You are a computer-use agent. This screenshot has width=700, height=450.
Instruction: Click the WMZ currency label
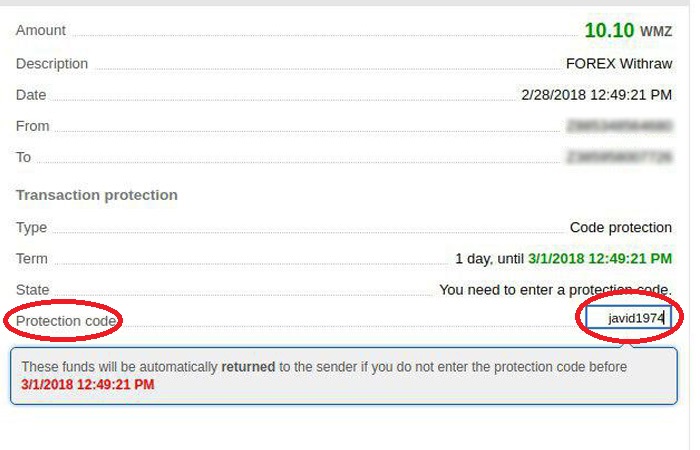pyautogui.click(x=656, y=32)
